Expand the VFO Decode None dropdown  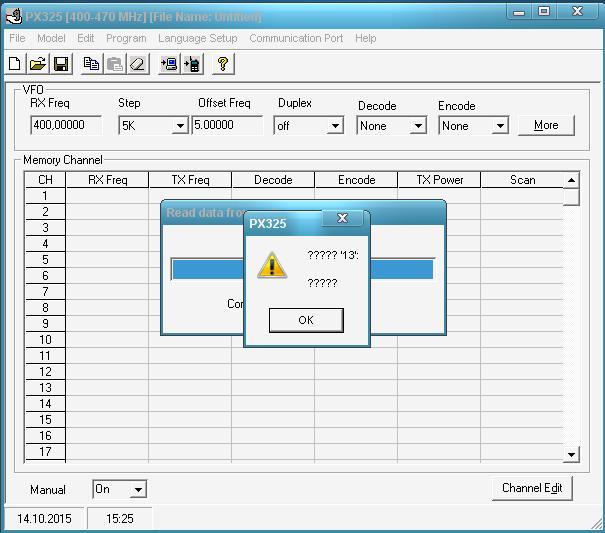pos(418,126)
